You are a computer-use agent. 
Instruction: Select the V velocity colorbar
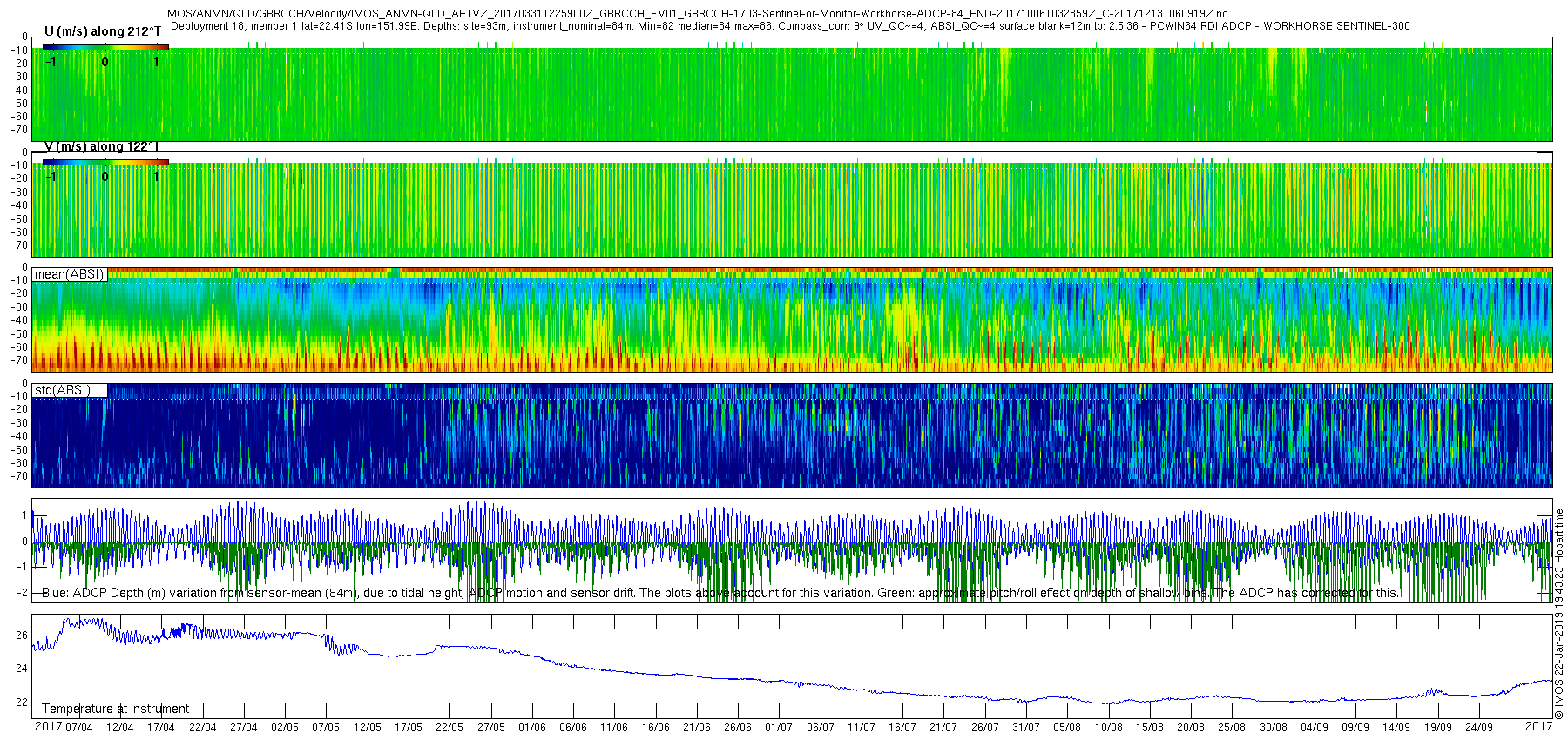[105, 162]
